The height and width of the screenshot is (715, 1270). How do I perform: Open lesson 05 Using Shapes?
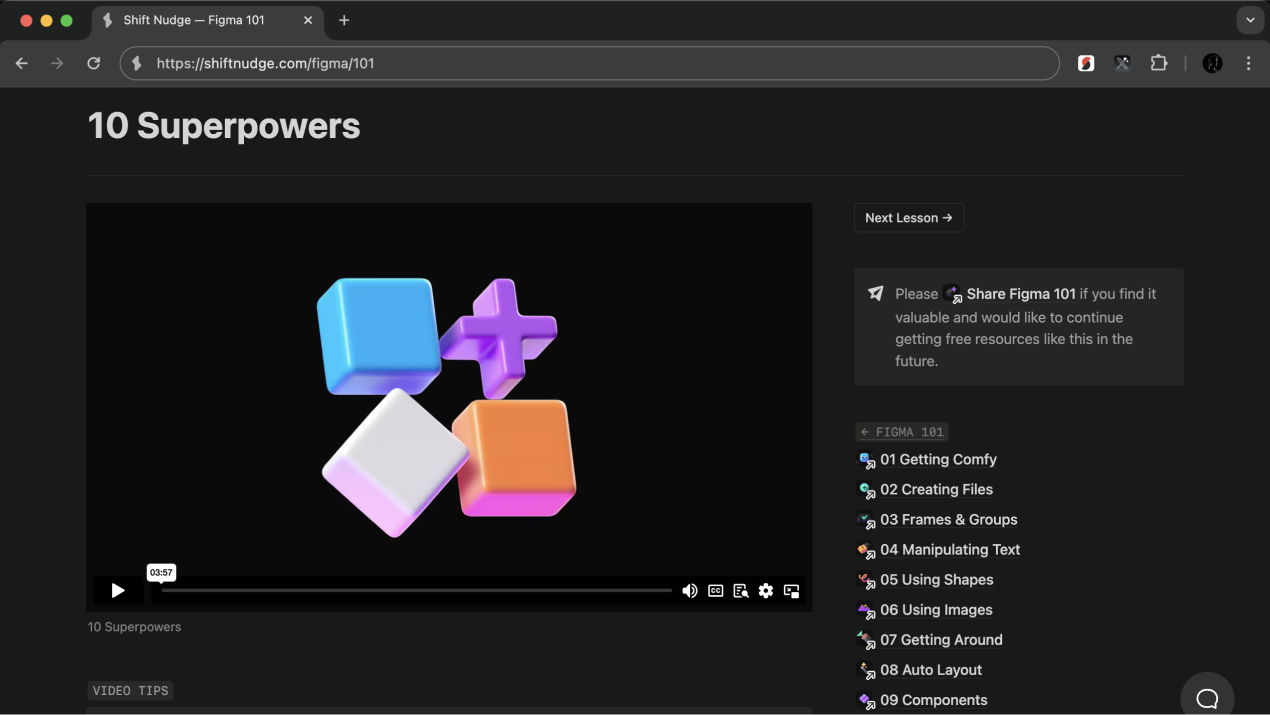(x=936, y=580)
